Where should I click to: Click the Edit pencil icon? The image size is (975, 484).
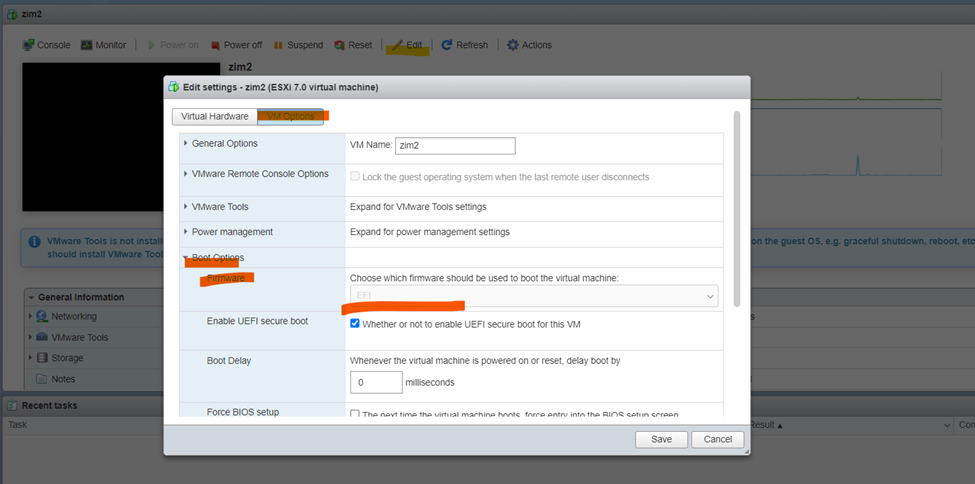point(397,45)
